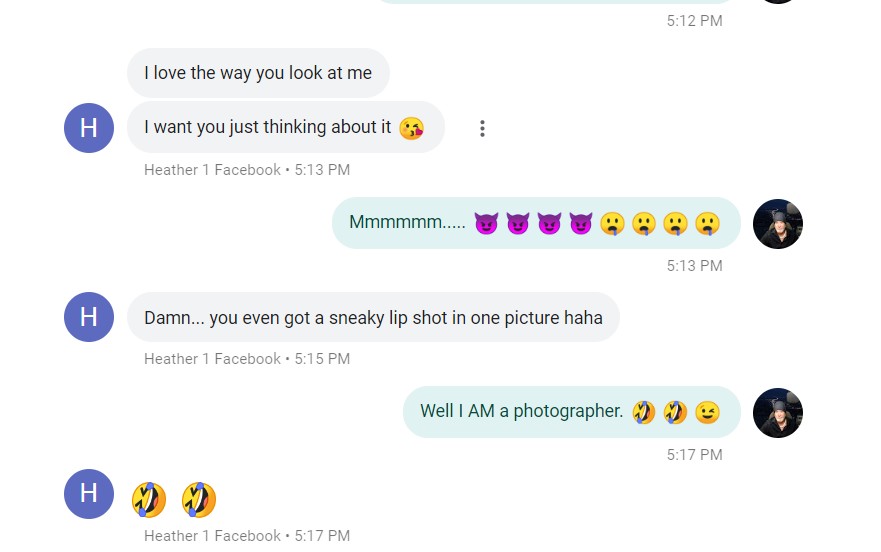881x552 pixels.
Task: Click the H avatar beside the "Damn..." message
Action: tap(89, 317)
